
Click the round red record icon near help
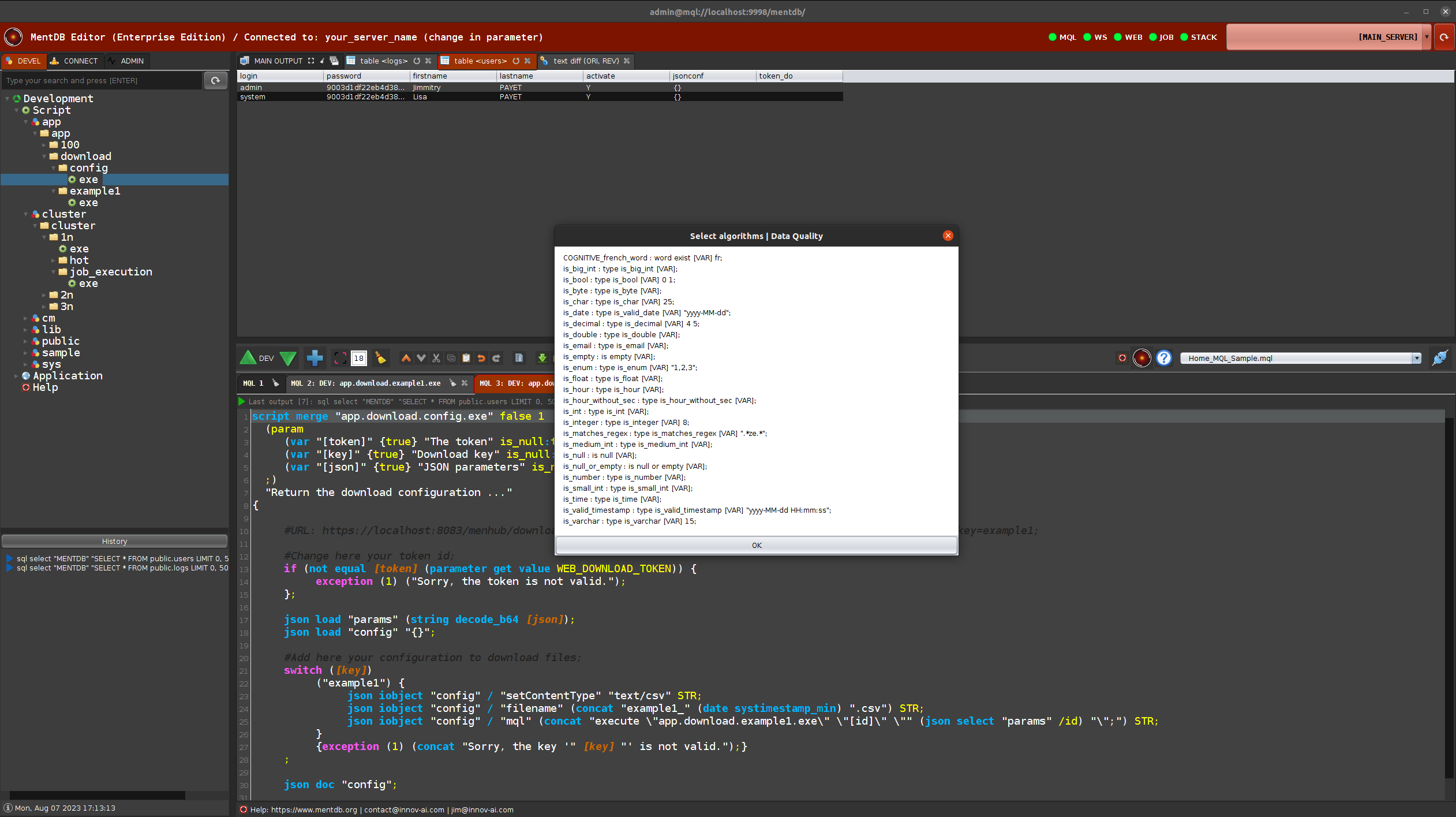tap(1141, 358)
